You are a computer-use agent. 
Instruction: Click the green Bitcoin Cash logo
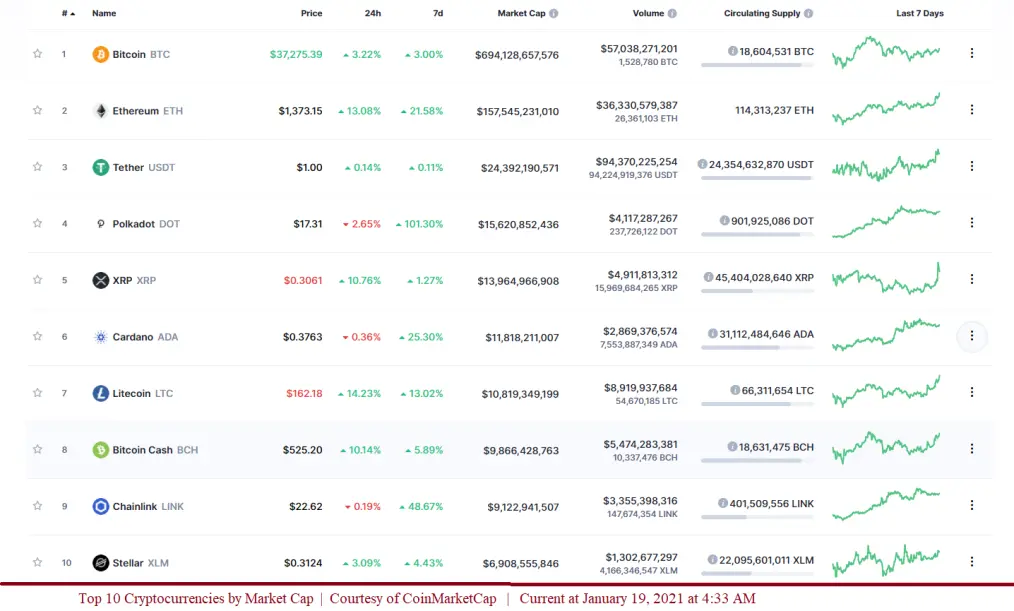point(100,449)
